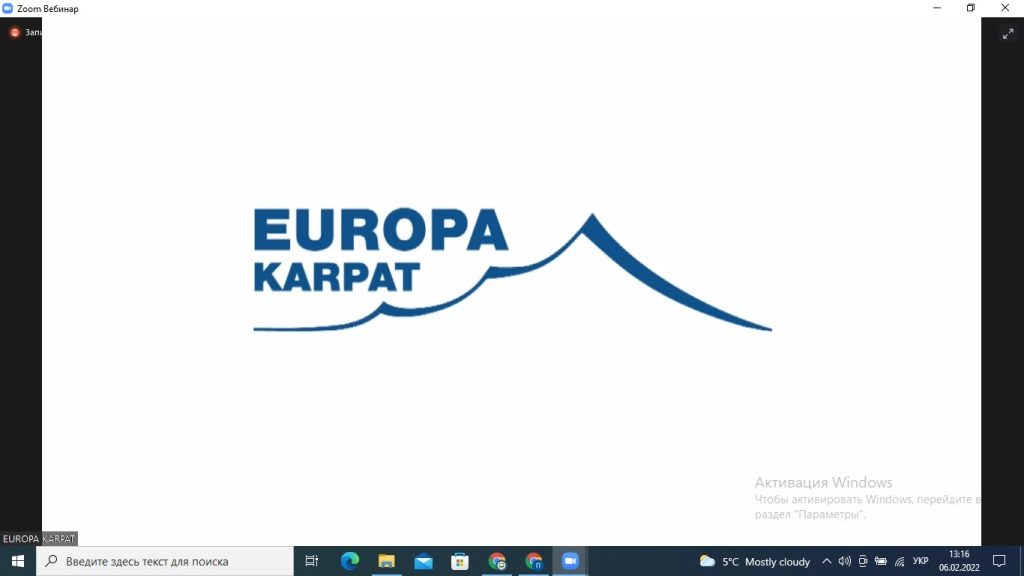Launch the Microsoft Store
This screenshot has height=576, width=1024.
[459, 561]
